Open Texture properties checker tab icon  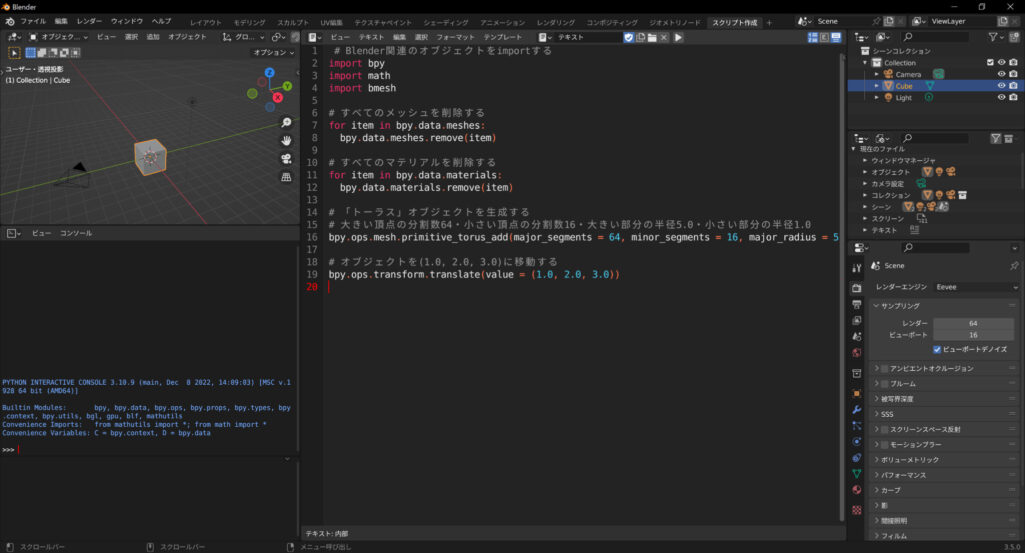point(857,509)
